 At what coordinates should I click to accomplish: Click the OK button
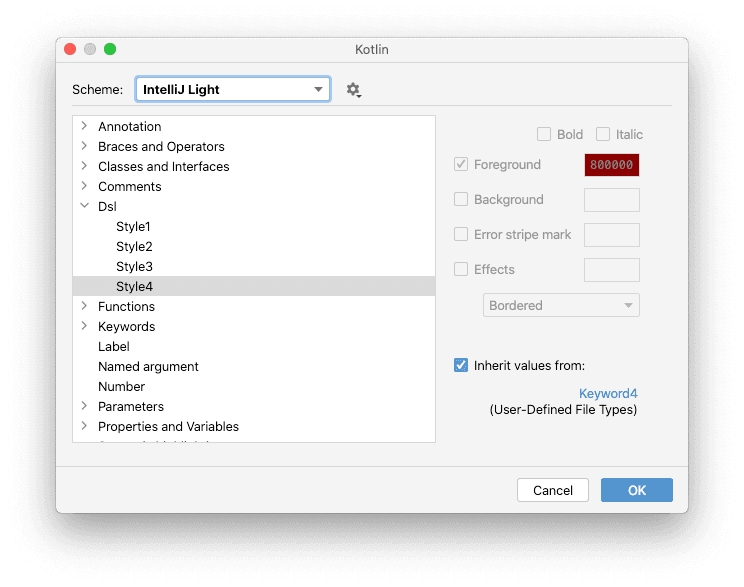point(636,490)
